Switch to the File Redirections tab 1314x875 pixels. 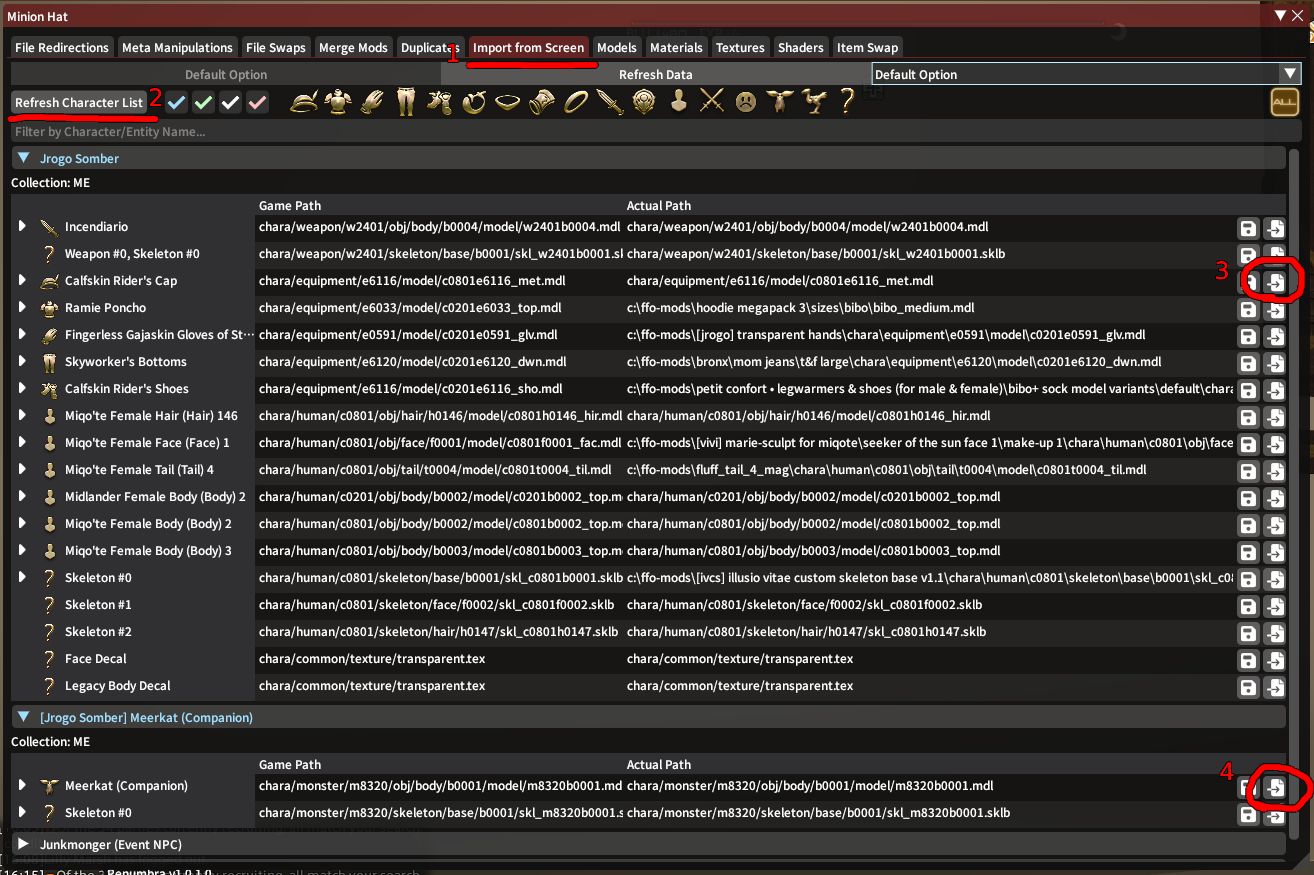(x=62, y=47)
